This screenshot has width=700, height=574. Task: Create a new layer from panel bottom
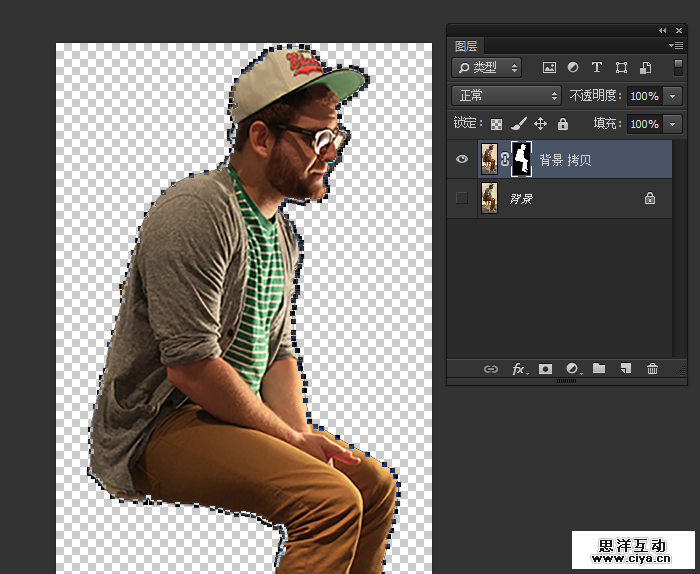[625, 369]
